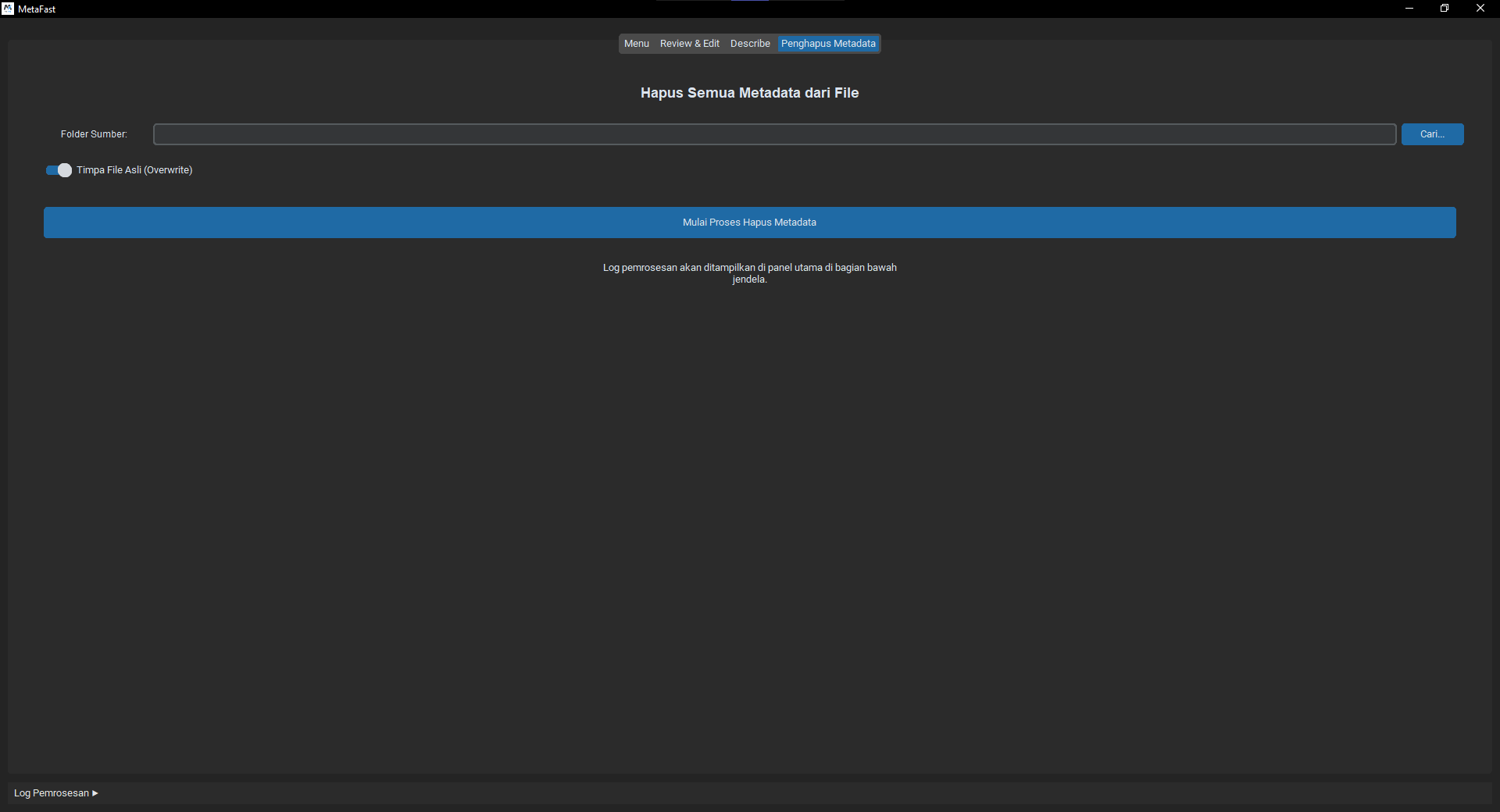This screenshot has width=1500, height=812.
Task: Show the processing log at window bottom
Action: (55, 792)
